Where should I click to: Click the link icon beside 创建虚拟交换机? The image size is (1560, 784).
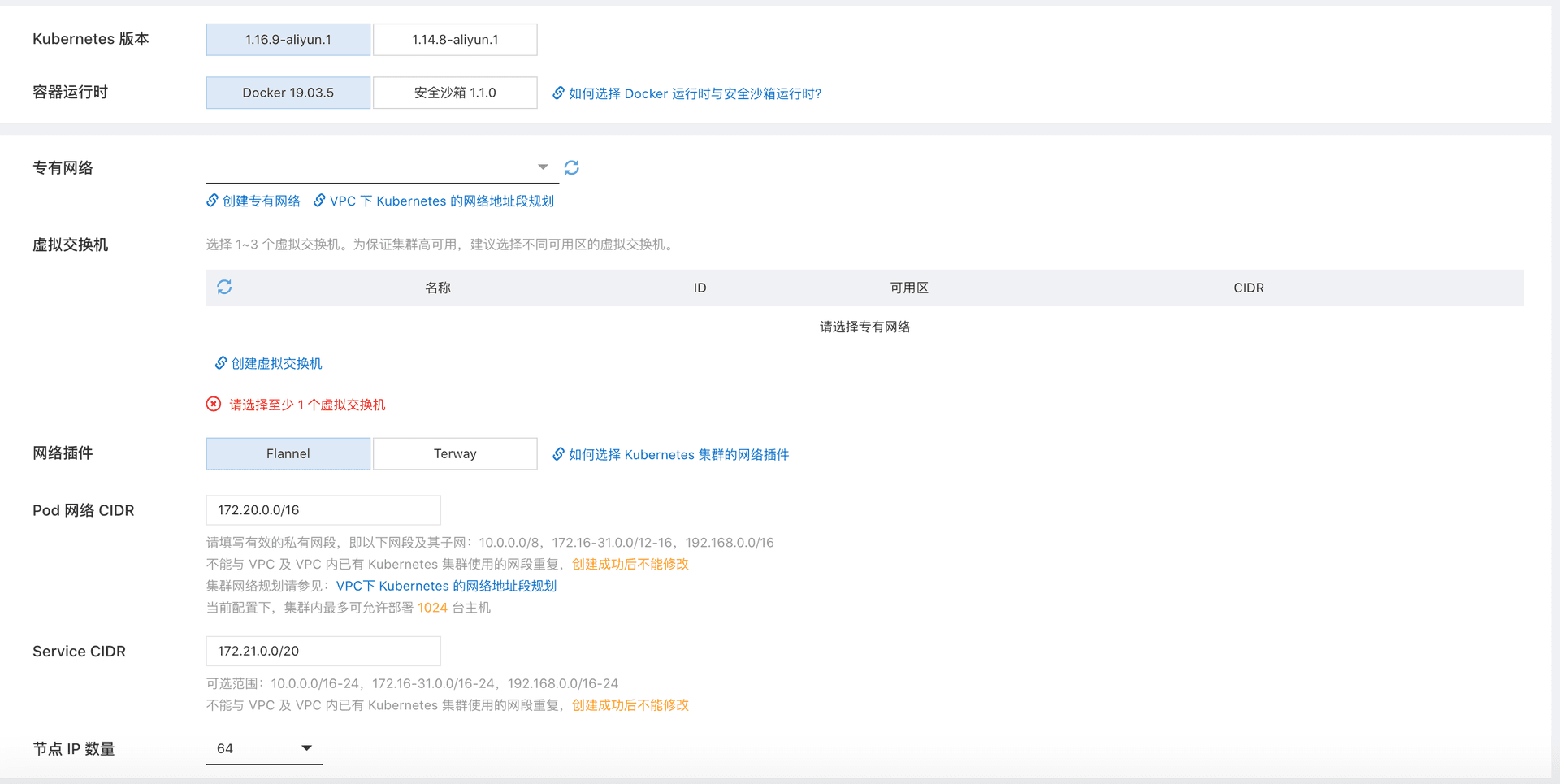(x=220, y=363)
